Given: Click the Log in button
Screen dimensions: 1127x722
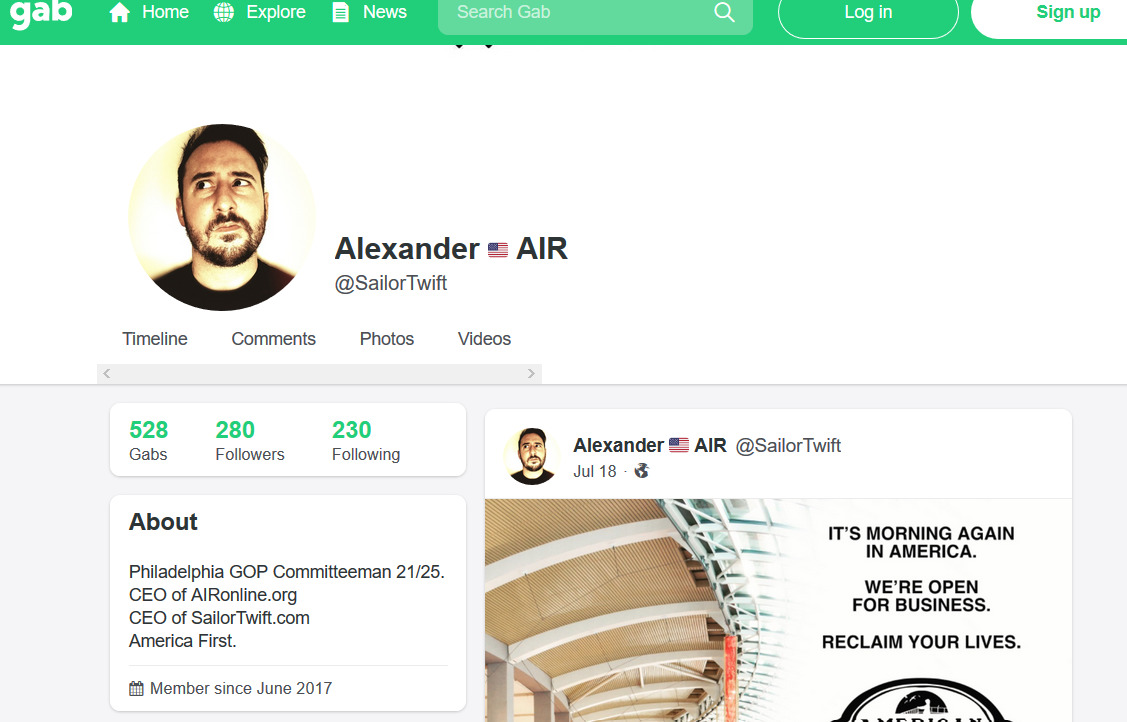Looking at the screenshot, I should click(x=868, y=13).
